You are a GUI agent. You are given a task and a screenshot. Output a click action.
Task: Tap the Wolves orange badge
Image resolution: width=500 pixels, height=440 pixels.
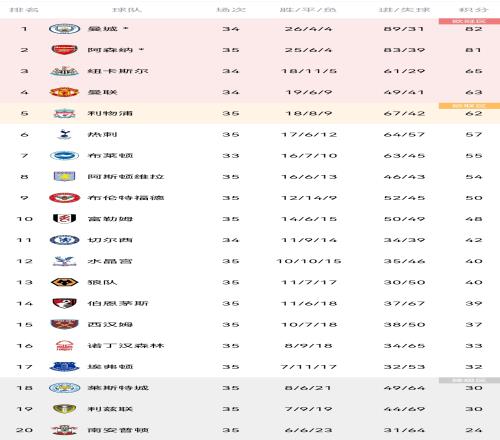pos(64,282)
